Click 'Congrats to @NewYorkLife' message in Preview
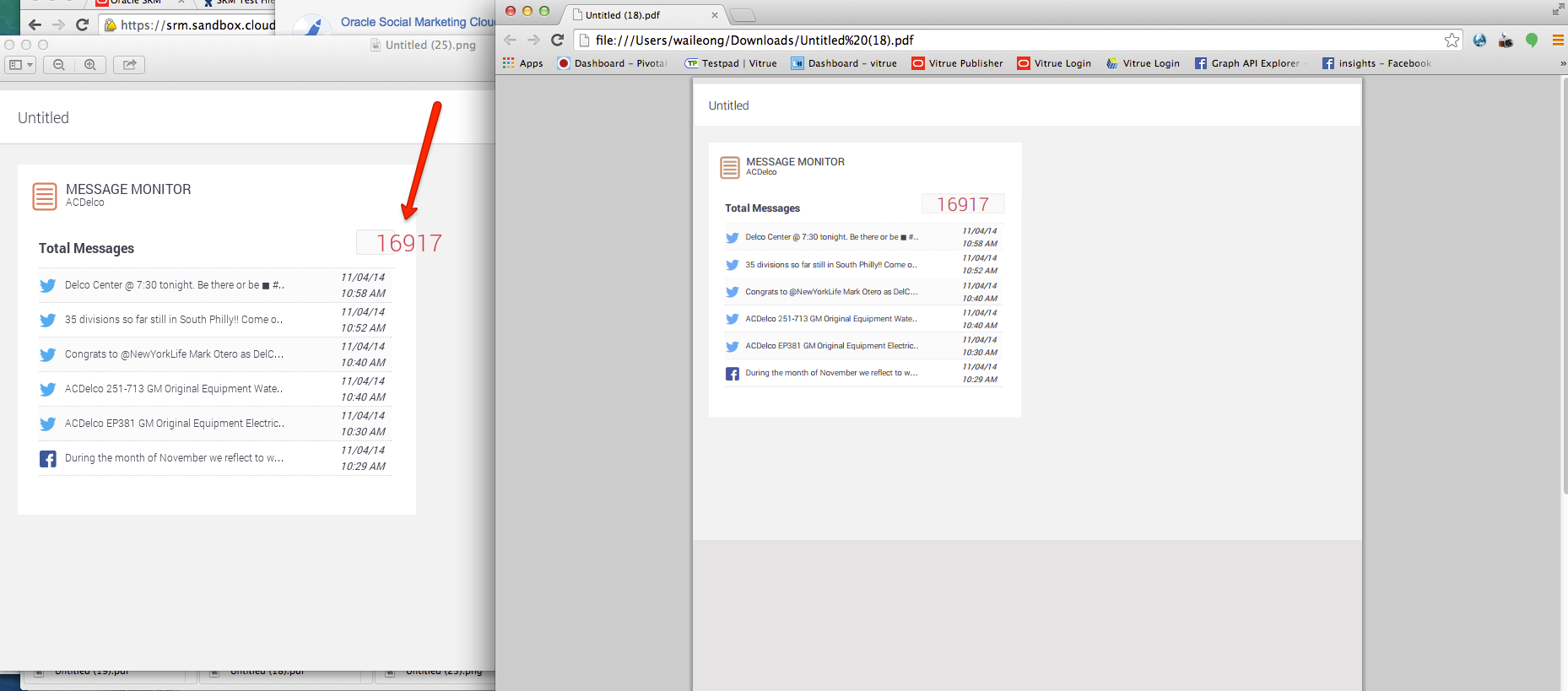1568x691 pixels. [174, 354]
